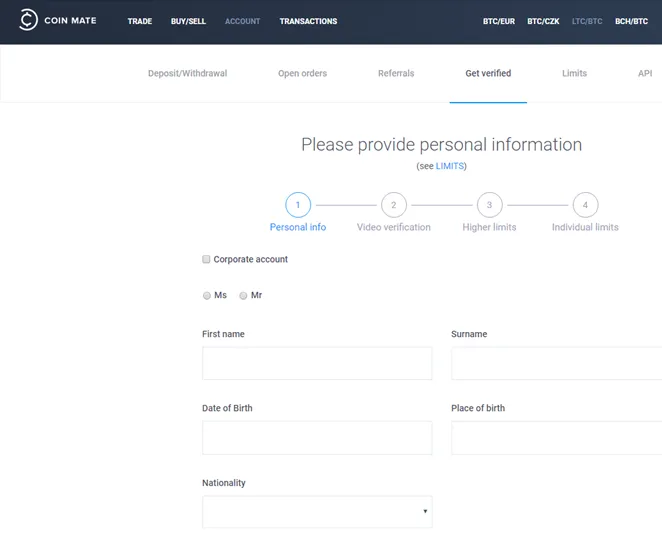Open the TRANSACTIONS menu
Image resolution: width=662 pixels, height=539 pixels.
coord(308,21)
